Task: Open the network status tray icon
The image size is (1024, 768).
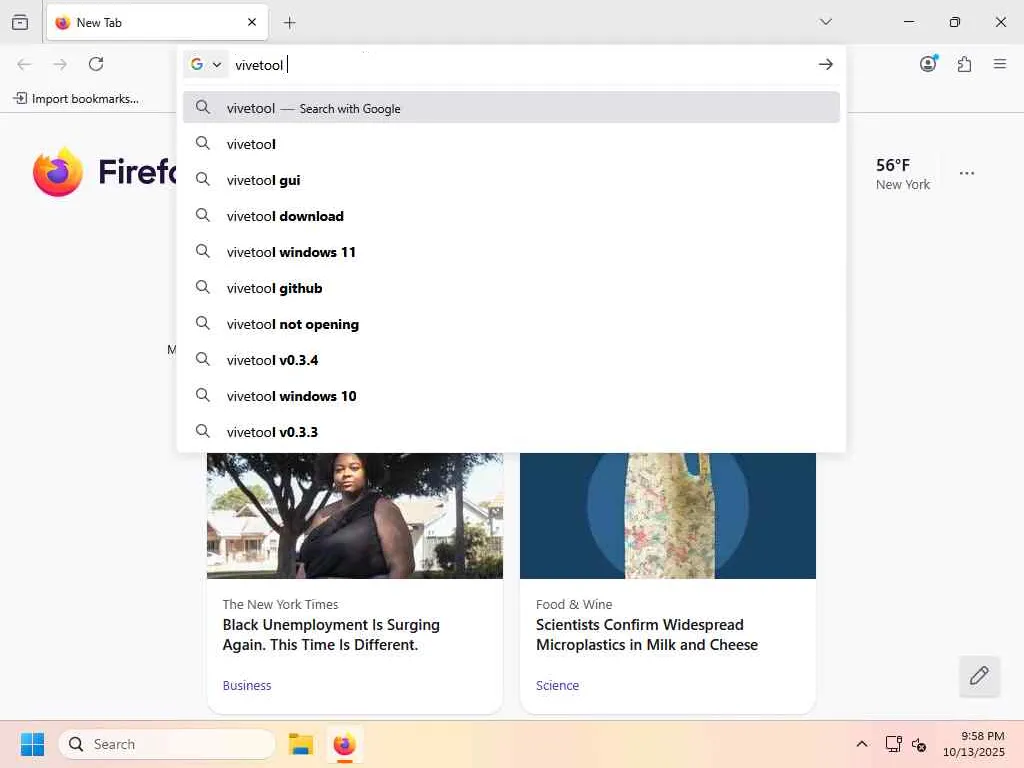Action: click(x=893, y=744)
